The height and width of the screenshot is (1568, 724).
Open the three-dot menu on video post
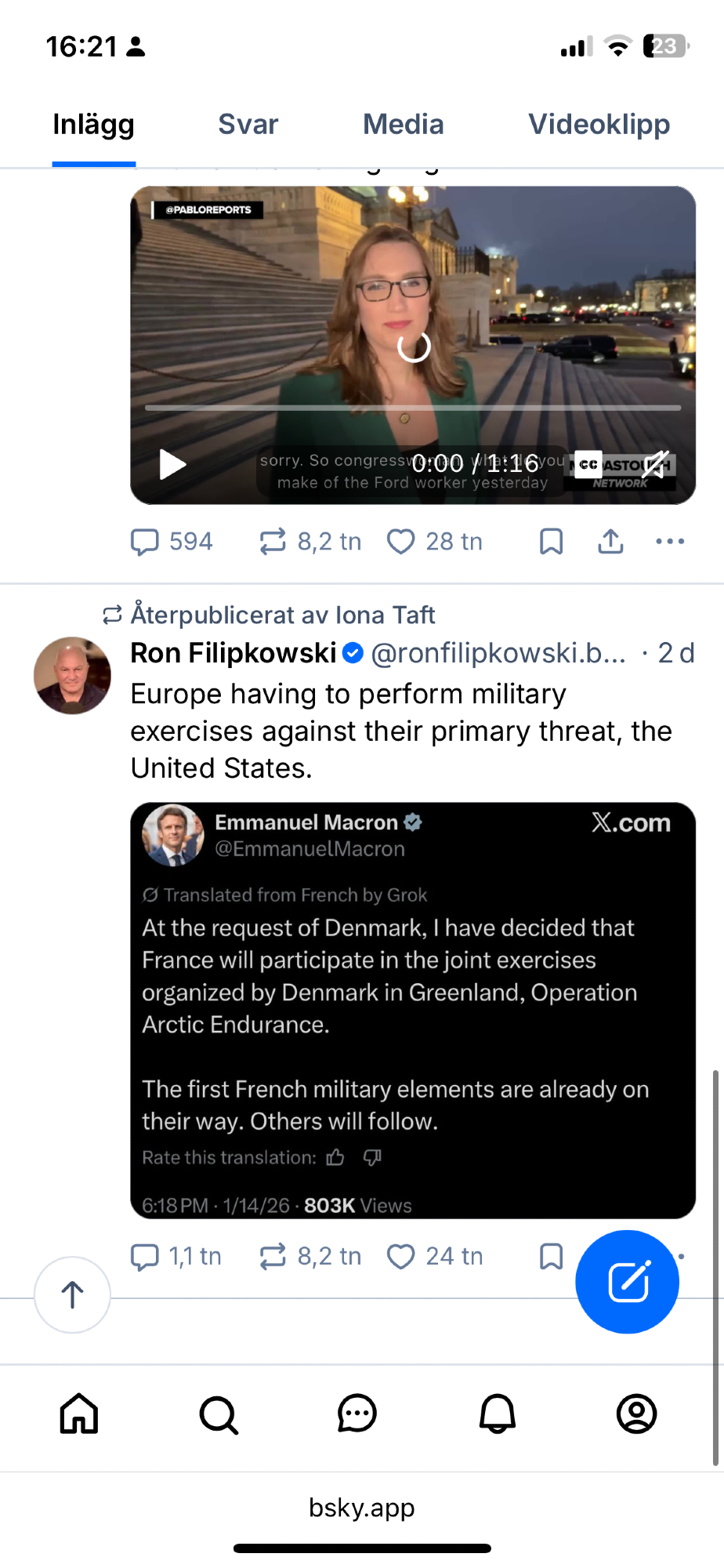[670, 541]
